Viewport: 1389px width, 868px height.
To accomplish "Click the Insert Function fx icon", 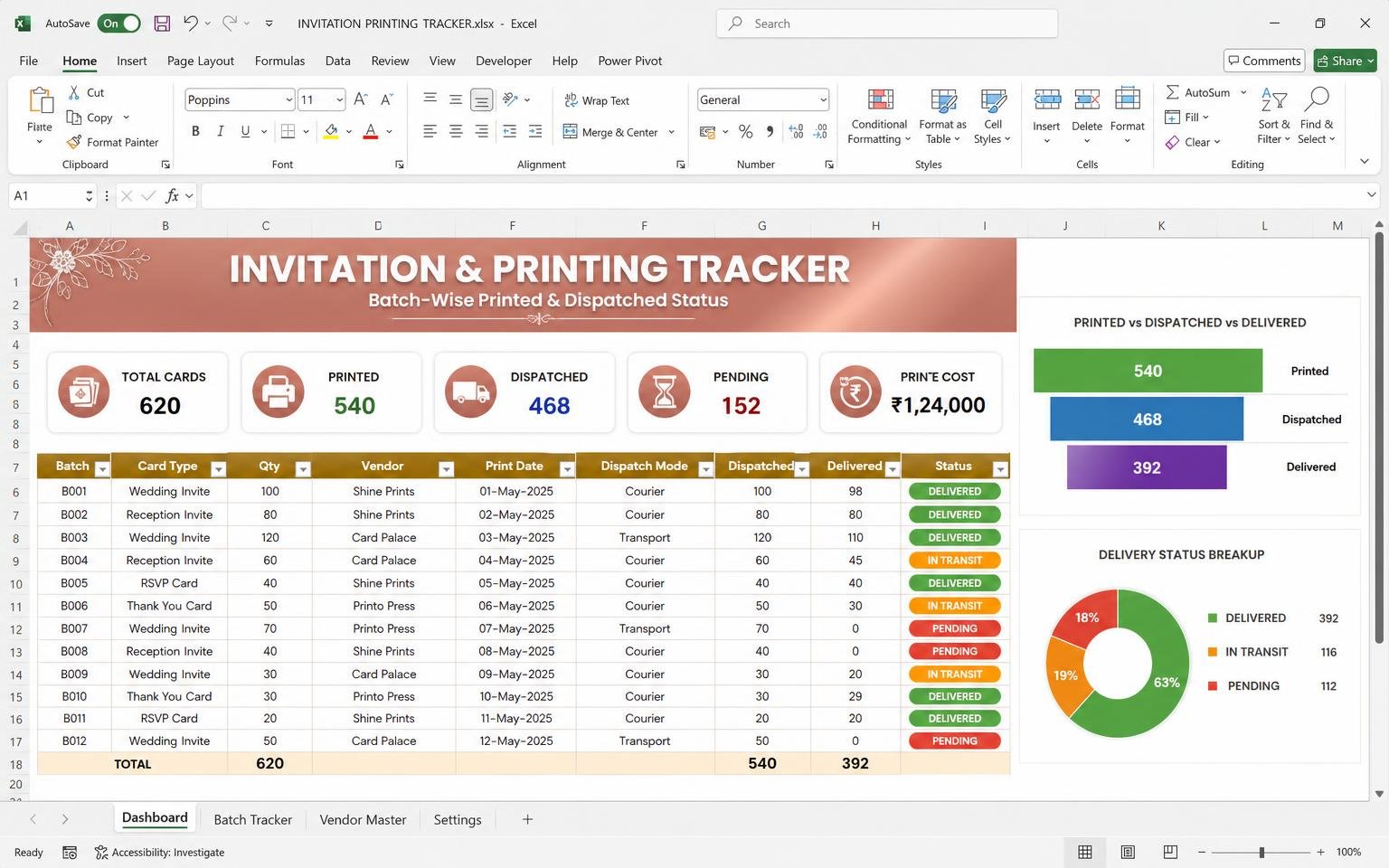I will 172,195.
